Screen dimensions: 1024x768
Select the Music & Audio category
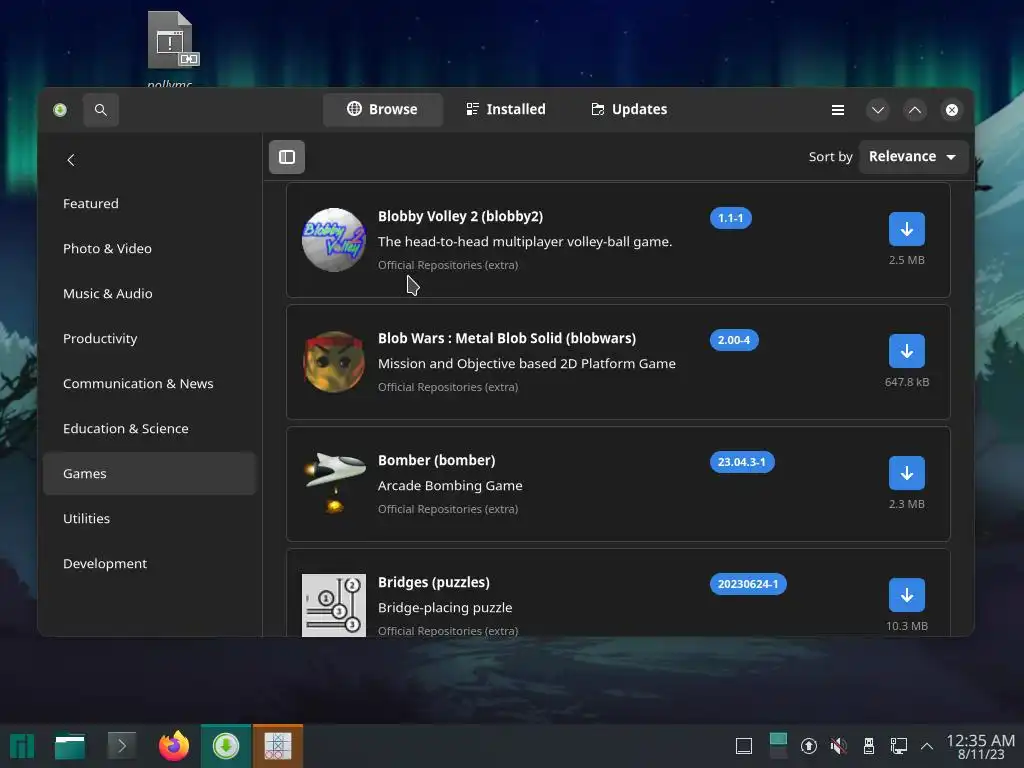point(150,294)
